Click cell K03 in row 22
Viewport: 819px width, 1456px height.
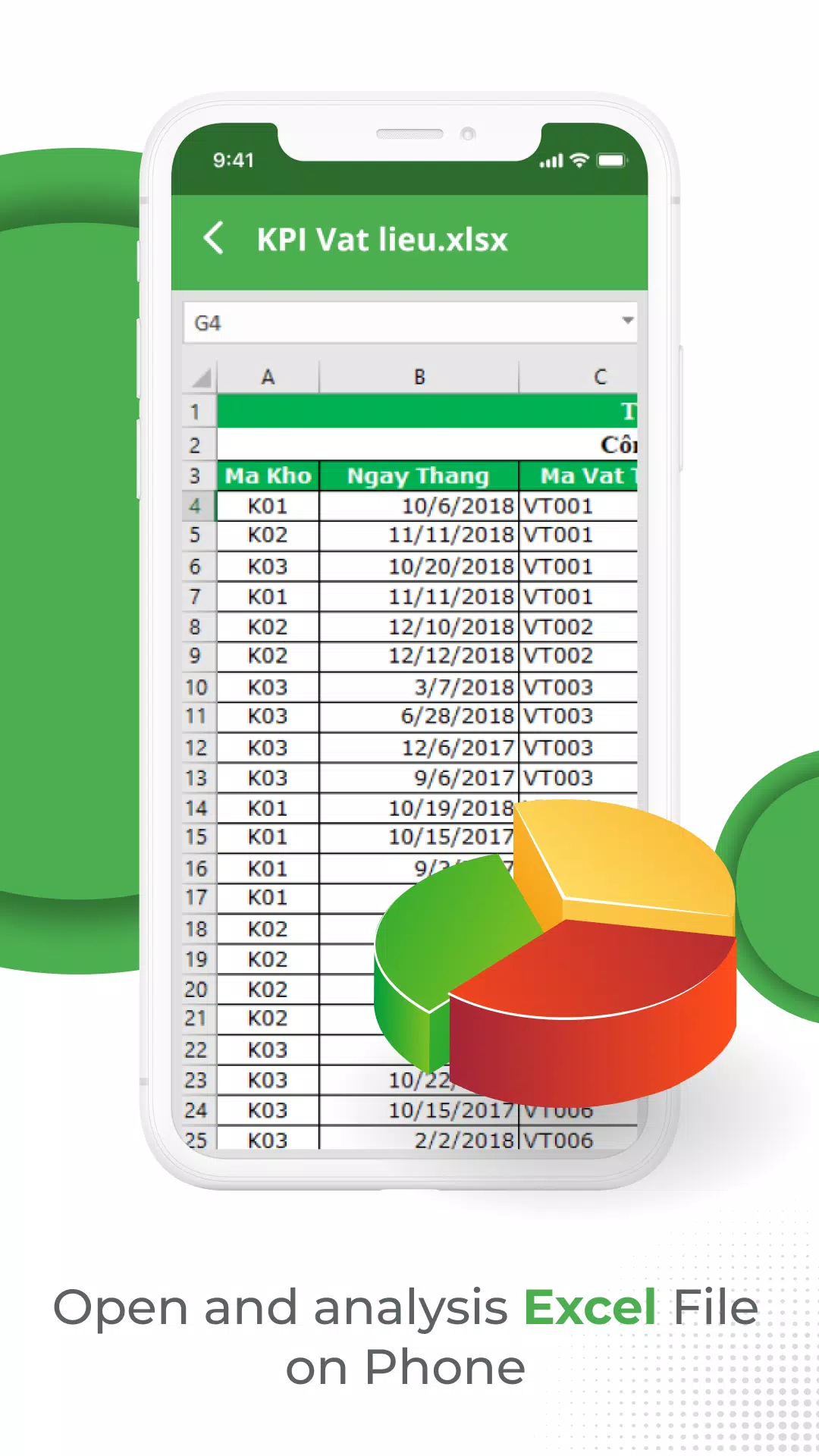coord(268,1050)
